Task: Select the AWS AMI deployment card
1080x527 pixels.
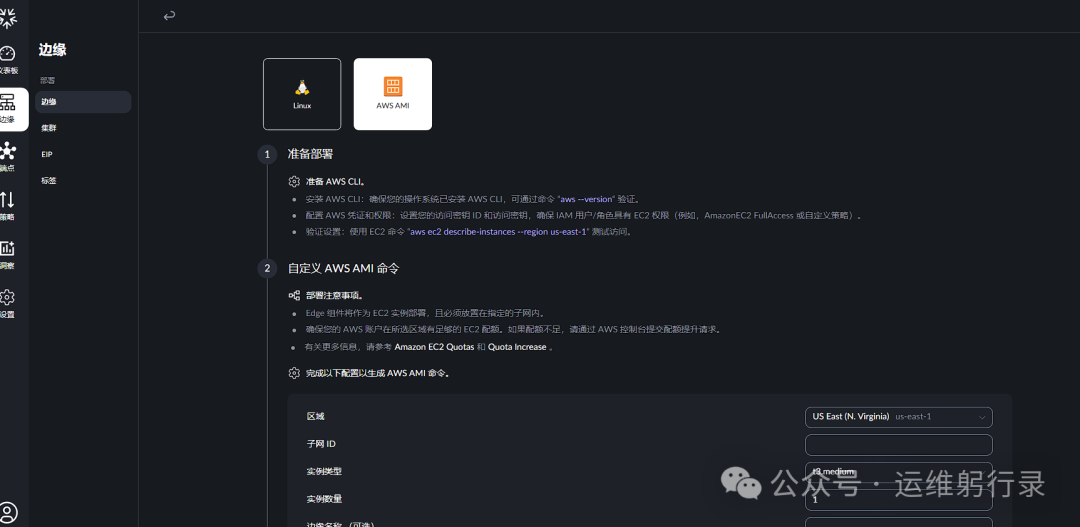Action: pyautogui.click(x=393, y=94)
